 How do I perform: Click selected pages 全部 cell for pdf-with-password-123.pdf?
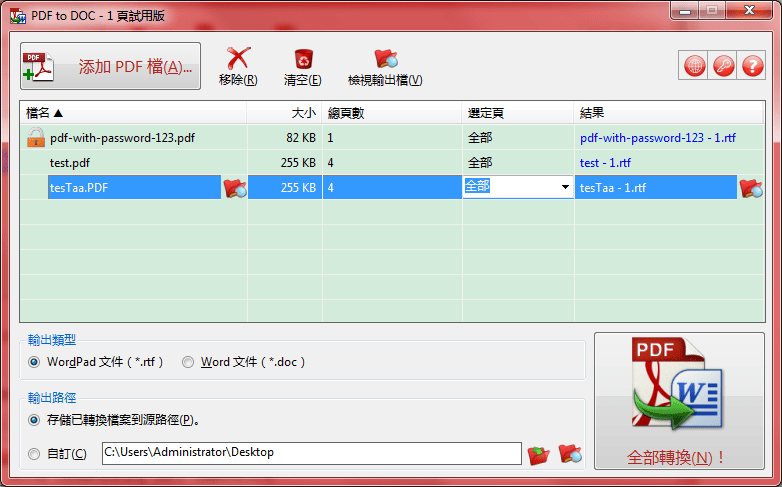[x=518, y=137]
